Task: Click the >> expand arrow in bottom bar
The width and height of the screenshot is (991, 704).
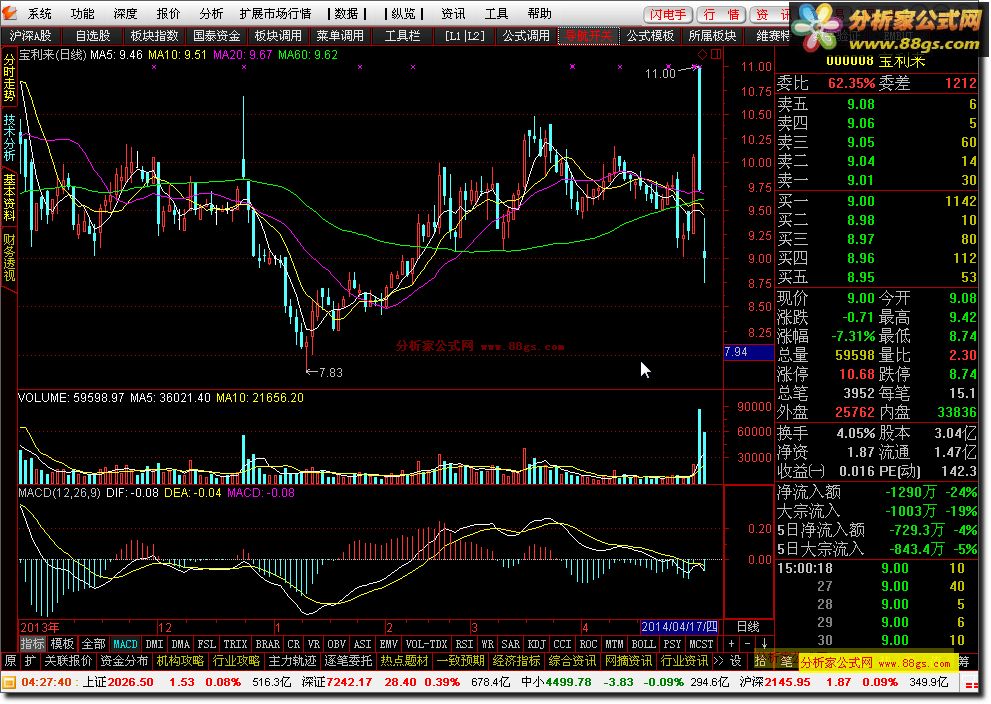Action: click(719, 661)
